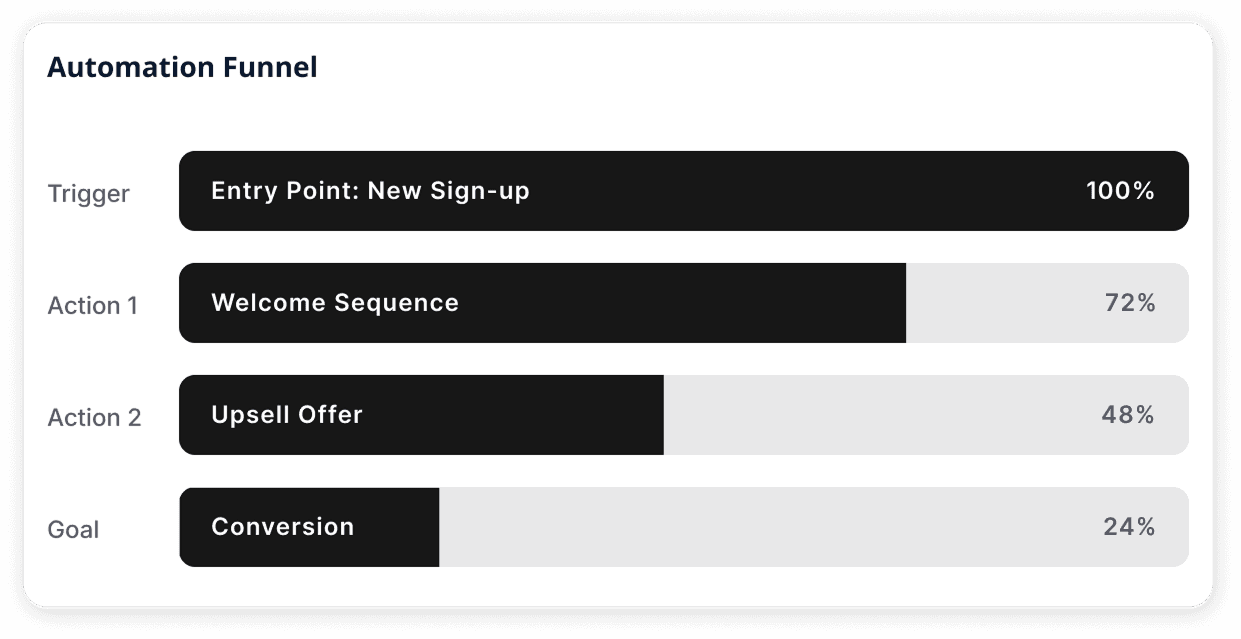The height and width of the screenshot is (639, 1241).
Task: Click the Action 2 row label
Action: pos(95,417)
